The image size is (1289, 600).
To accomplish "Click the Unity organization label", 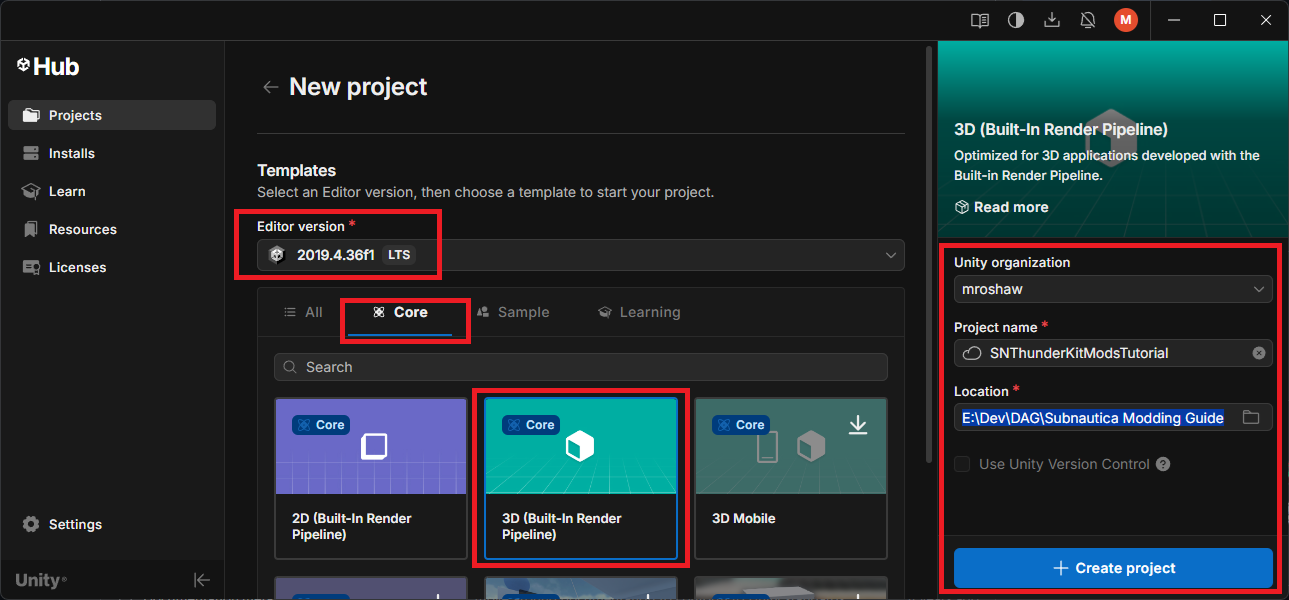I will (1012, 262).
